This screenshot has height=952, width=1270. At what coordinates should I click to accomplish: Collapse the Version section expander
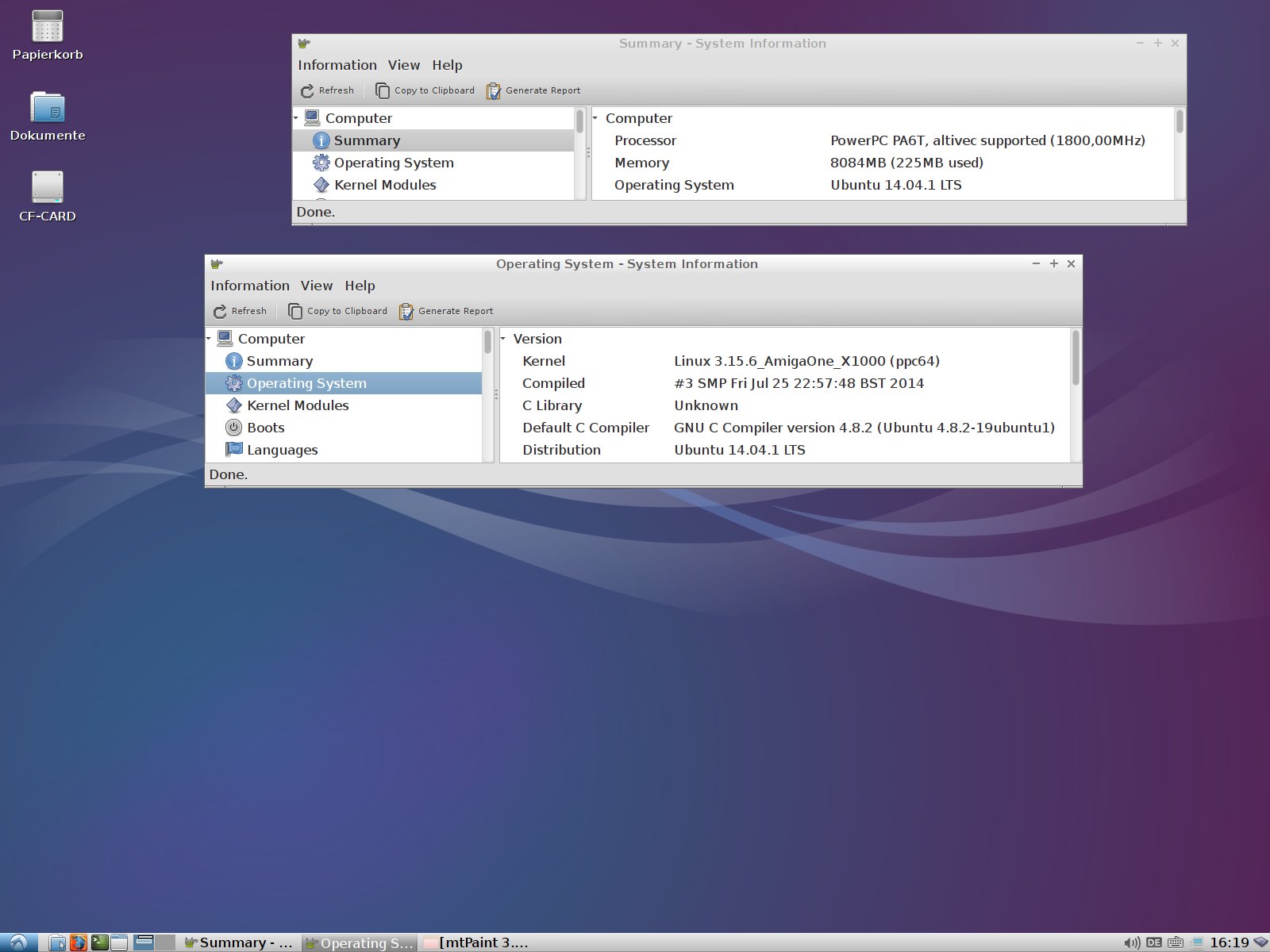coord(503,339)
